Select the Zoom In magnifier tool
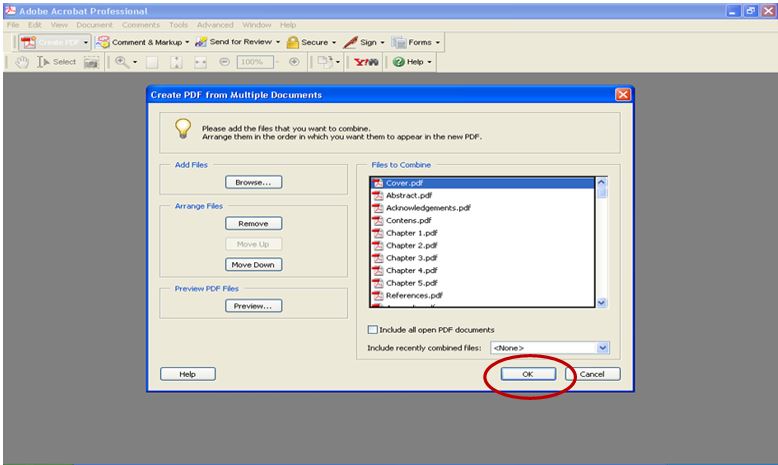 [122, 62]
